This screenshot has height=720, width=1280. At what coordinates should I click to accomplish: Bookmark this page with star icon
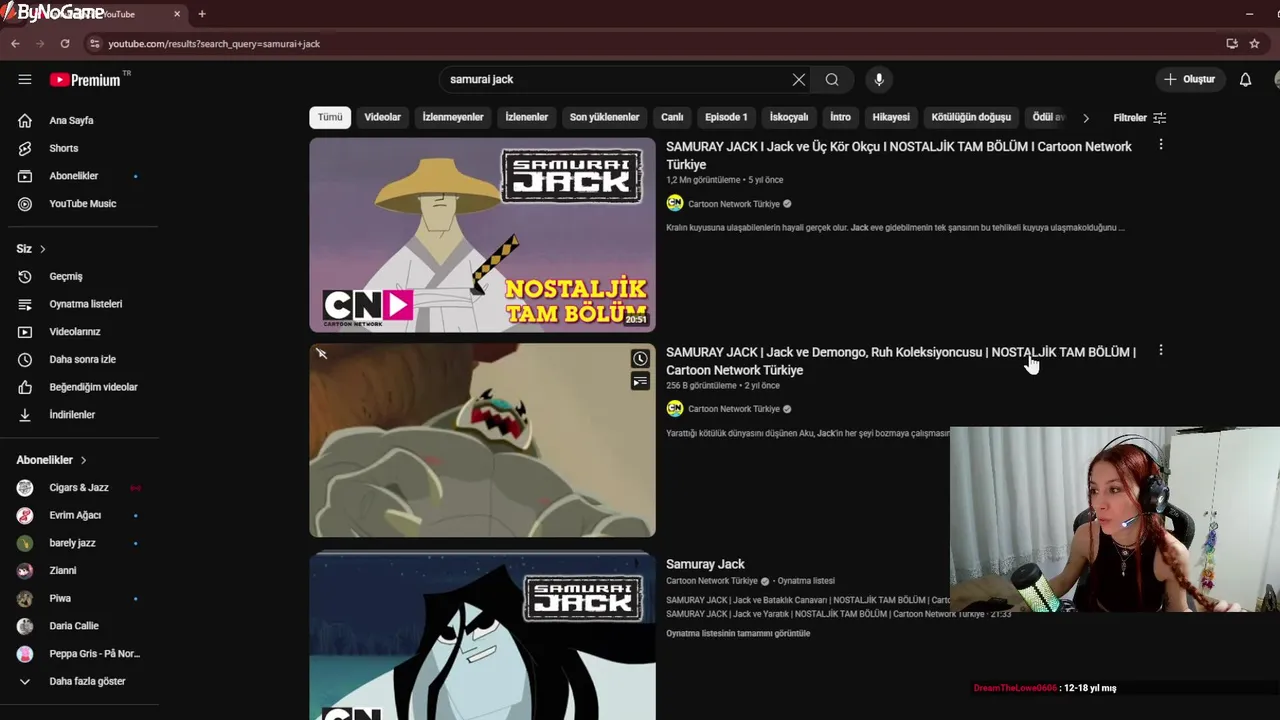[1254, 44]
